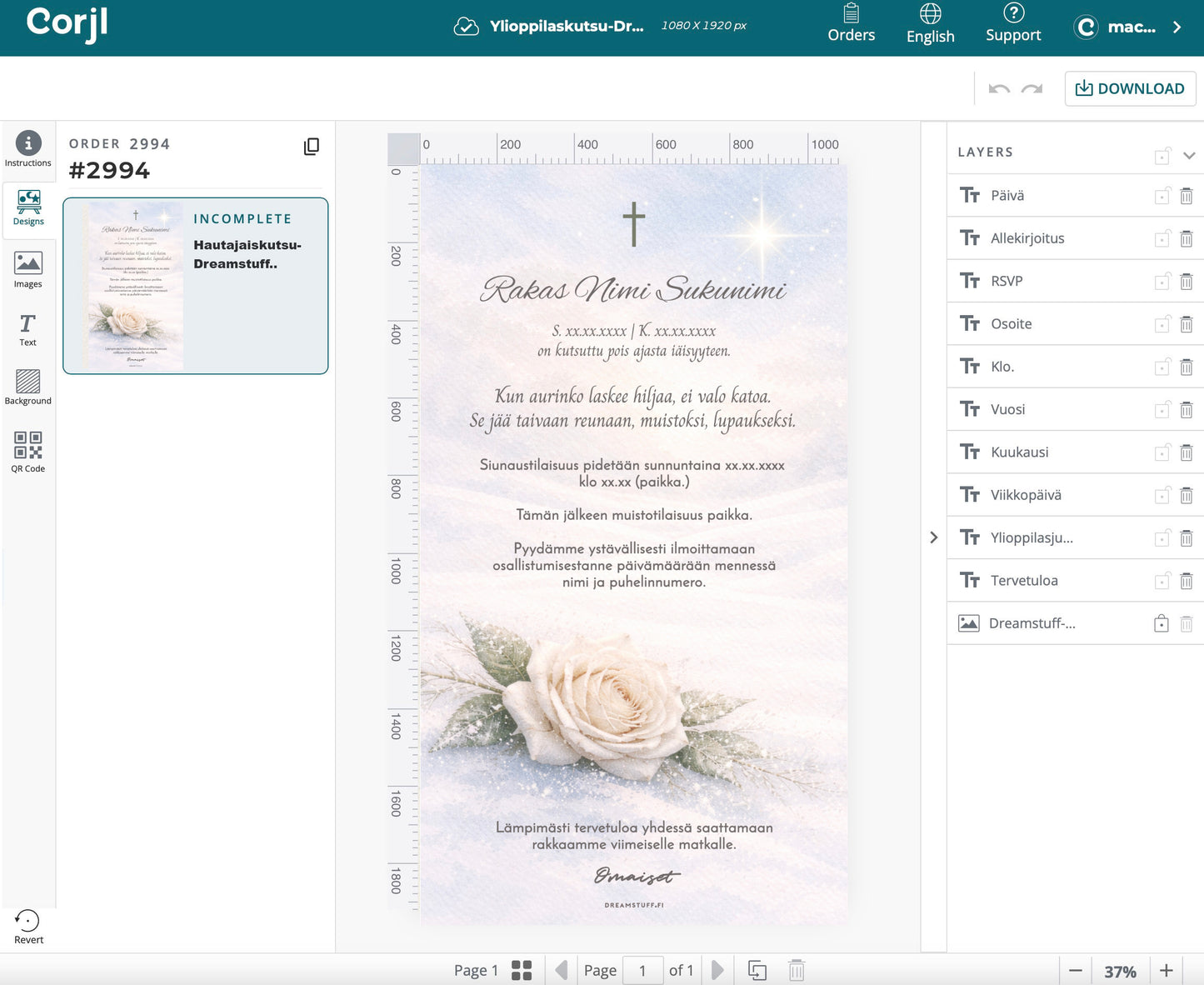The width and height of the screenshot is (1204, 985).
Task: Open the Background panel
Action: tap(28, 387)
